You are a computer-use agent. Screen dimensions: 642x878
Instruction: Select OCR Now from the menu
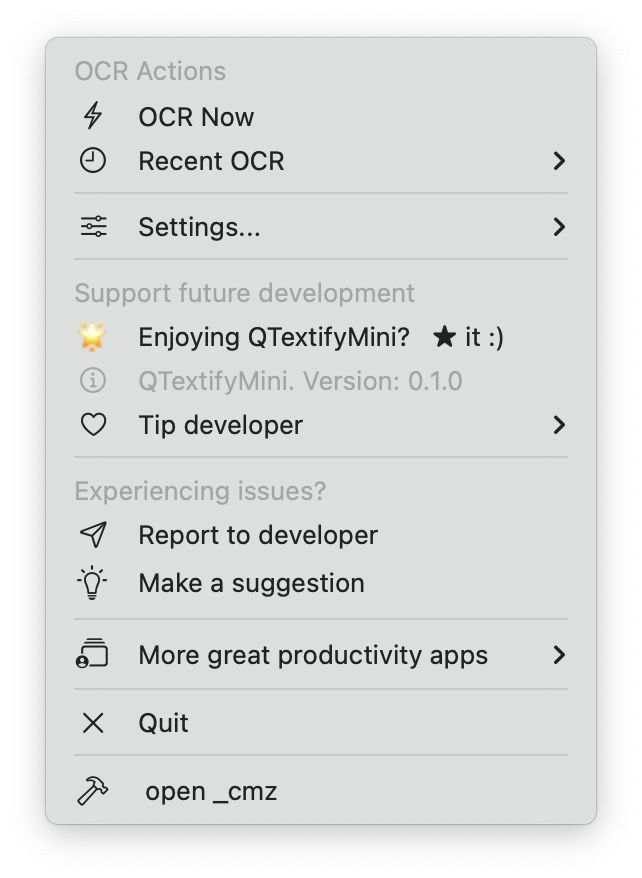pyautogui.click(x=196, y=117)
